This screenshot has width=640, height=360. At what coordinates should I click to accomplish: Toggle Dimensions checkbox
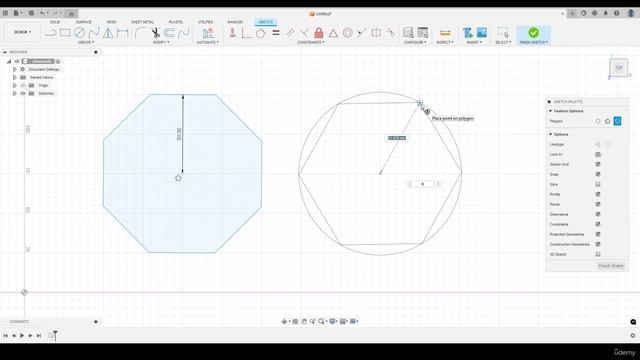[598, 214]
